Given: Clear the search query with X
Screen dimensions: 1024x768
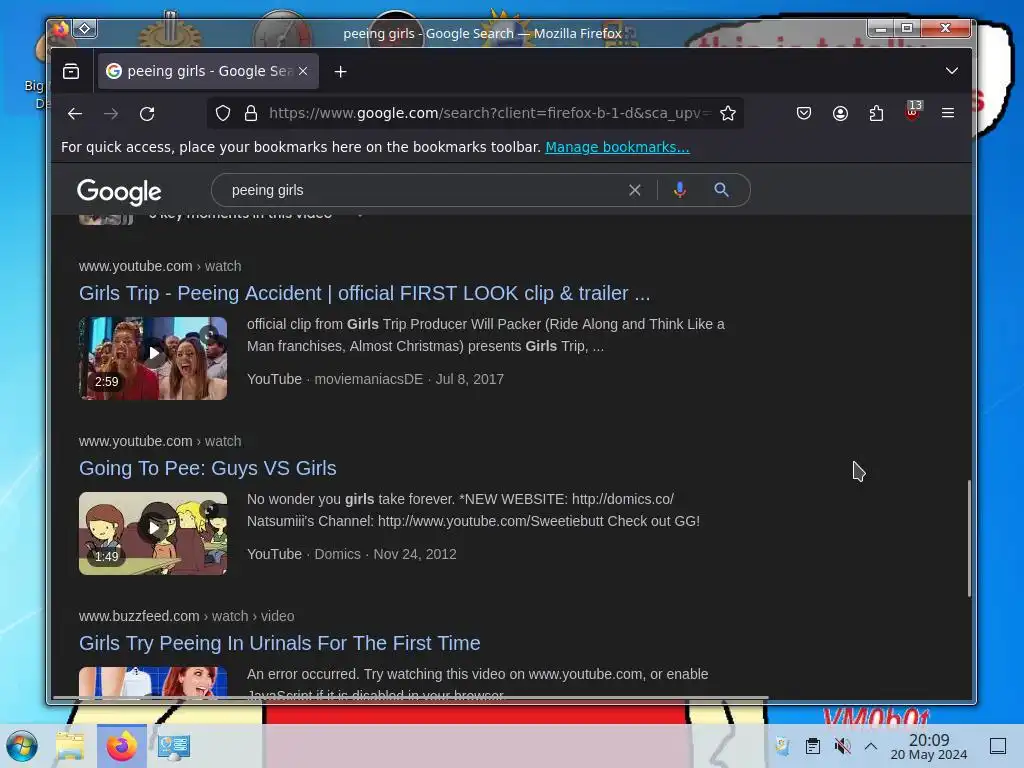Looking at the screenshot, I should 635,190.
